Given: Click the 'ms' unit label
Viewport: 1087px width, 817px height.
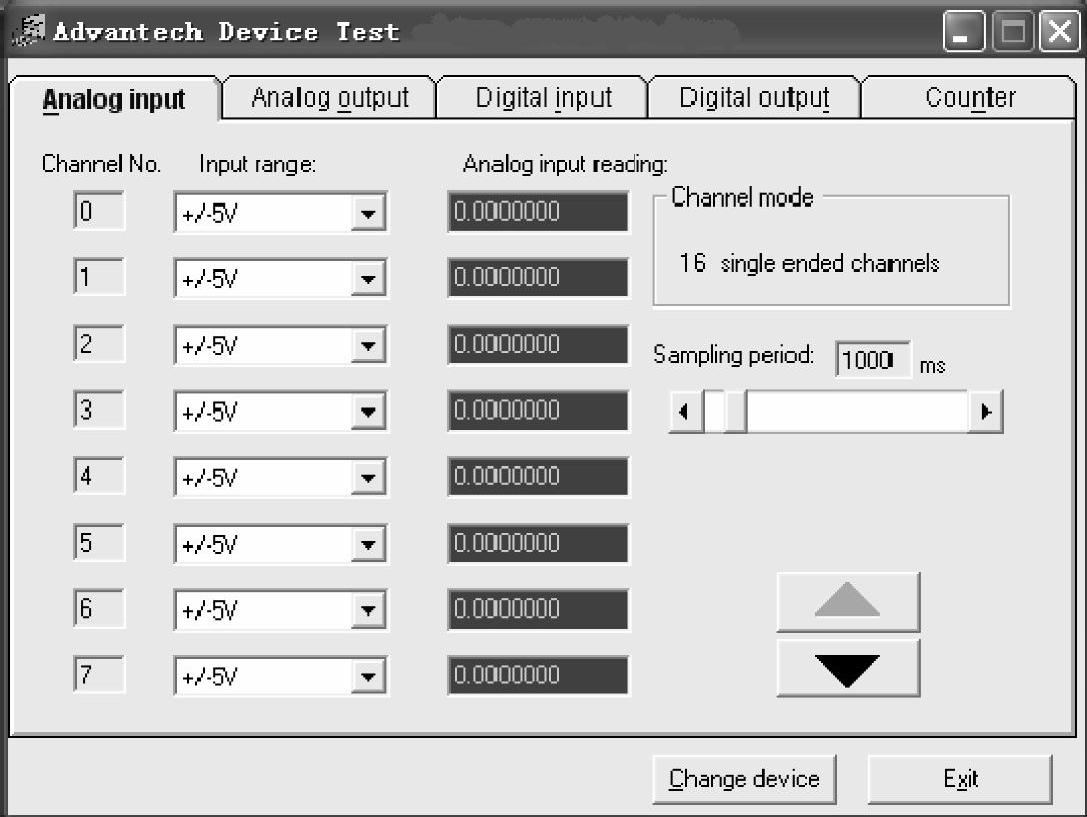Looking at the screenshot, I should coord(932,366).
